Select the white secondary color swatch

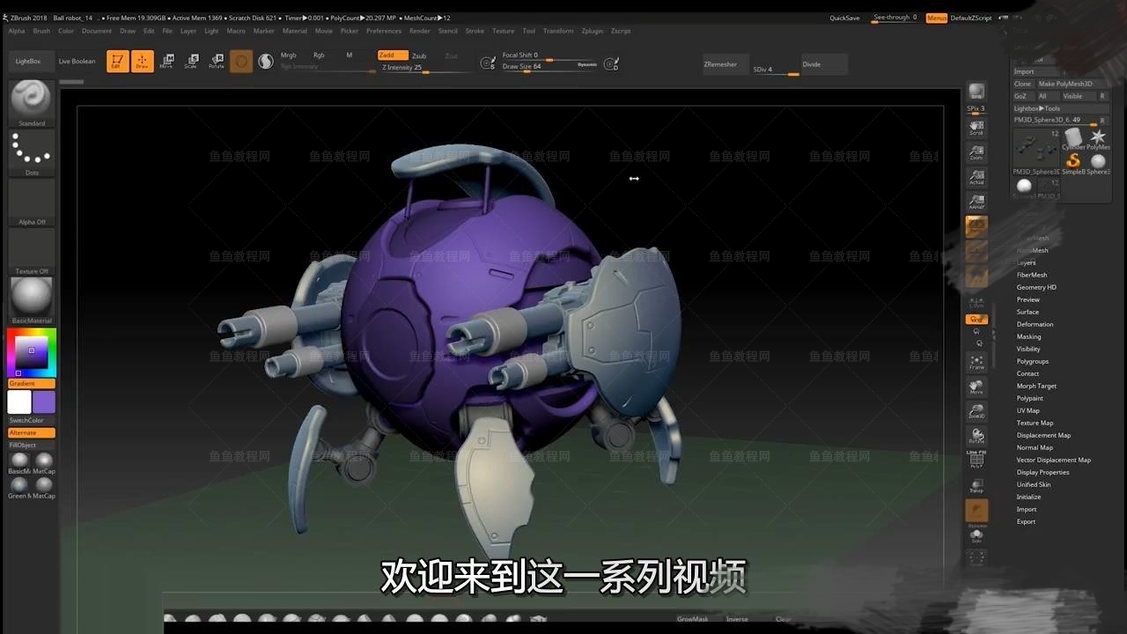(19, 402)
